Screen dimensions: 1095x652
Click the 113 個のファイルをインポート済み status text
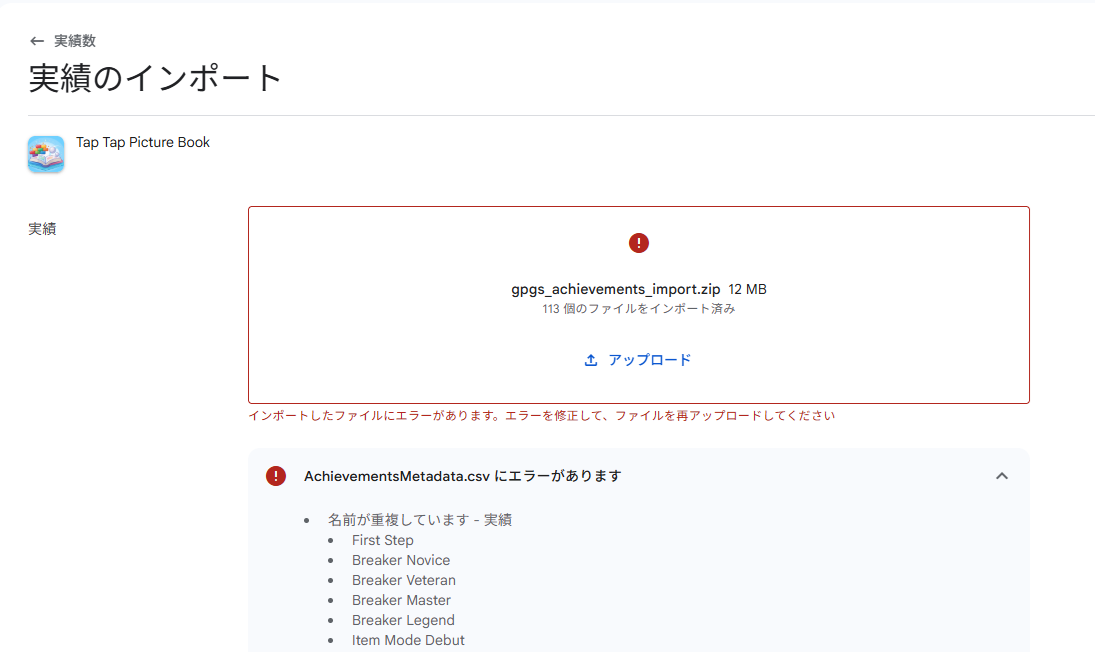(x=638, y=309)
